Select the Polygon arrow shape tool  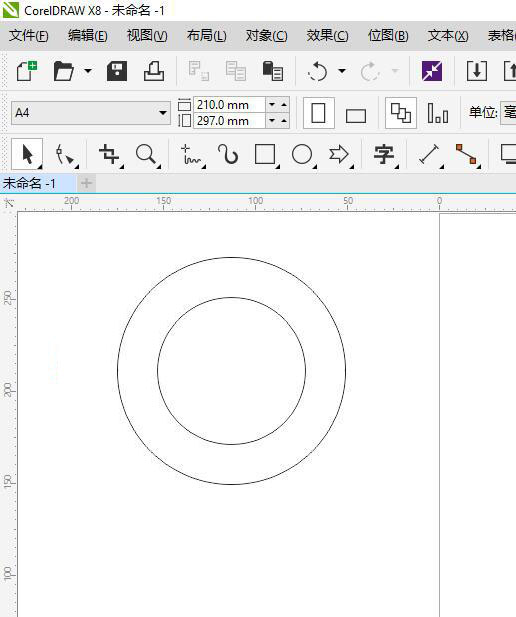pos(339,154)
